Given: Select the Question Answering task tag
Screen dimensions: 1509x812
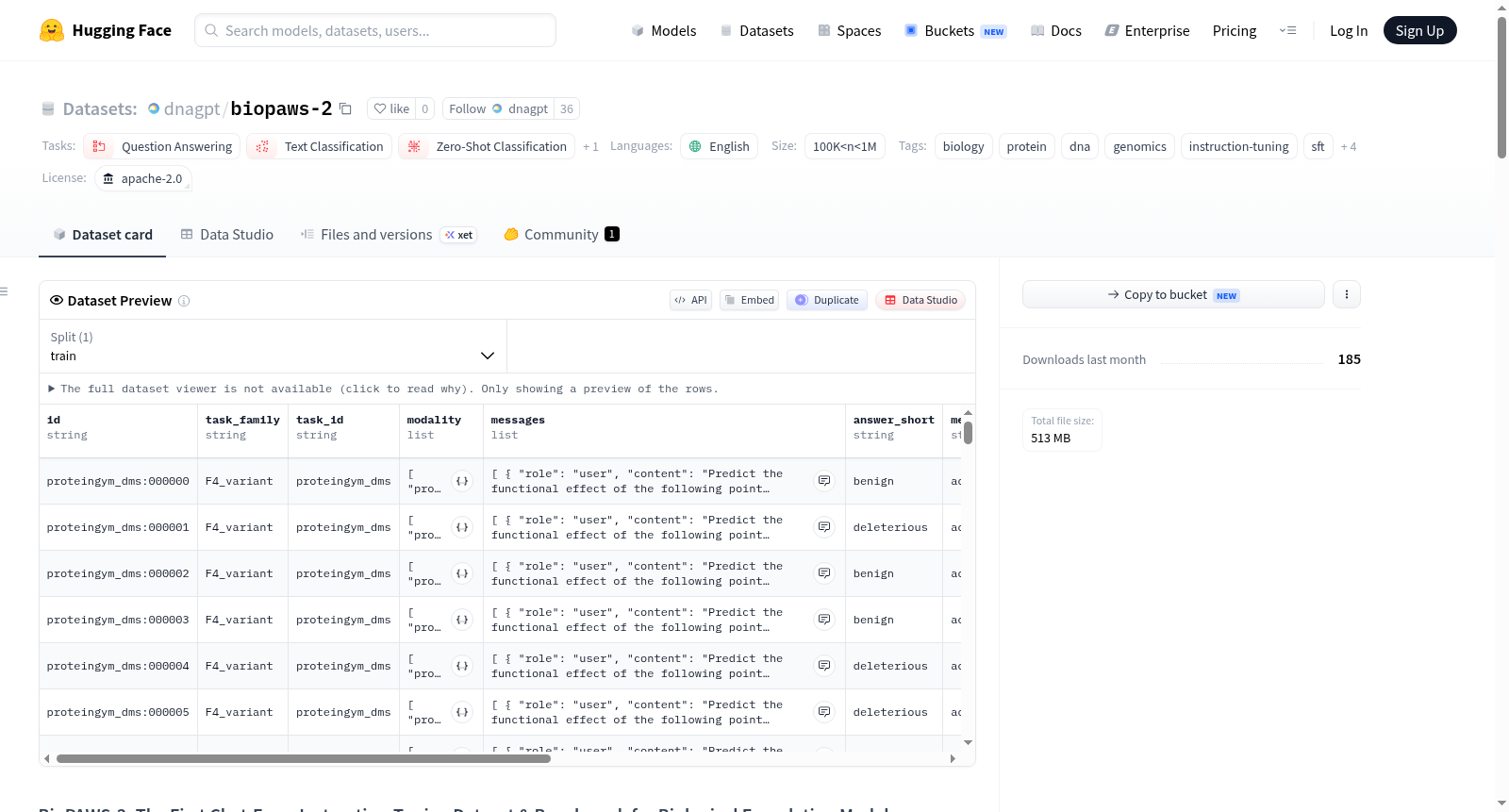Looking at the screenshot, I should [162, 146].
